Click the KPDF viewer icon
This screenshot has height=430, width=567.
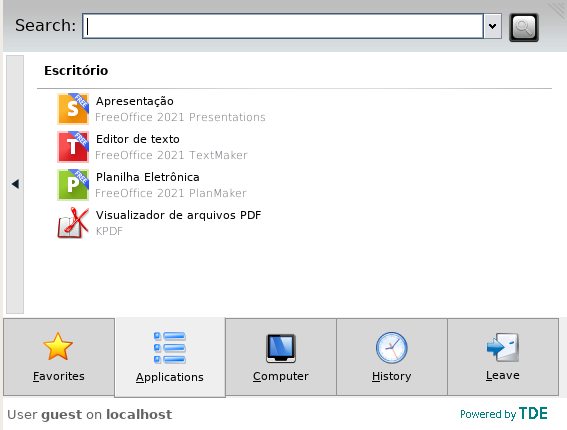point(73,223)
